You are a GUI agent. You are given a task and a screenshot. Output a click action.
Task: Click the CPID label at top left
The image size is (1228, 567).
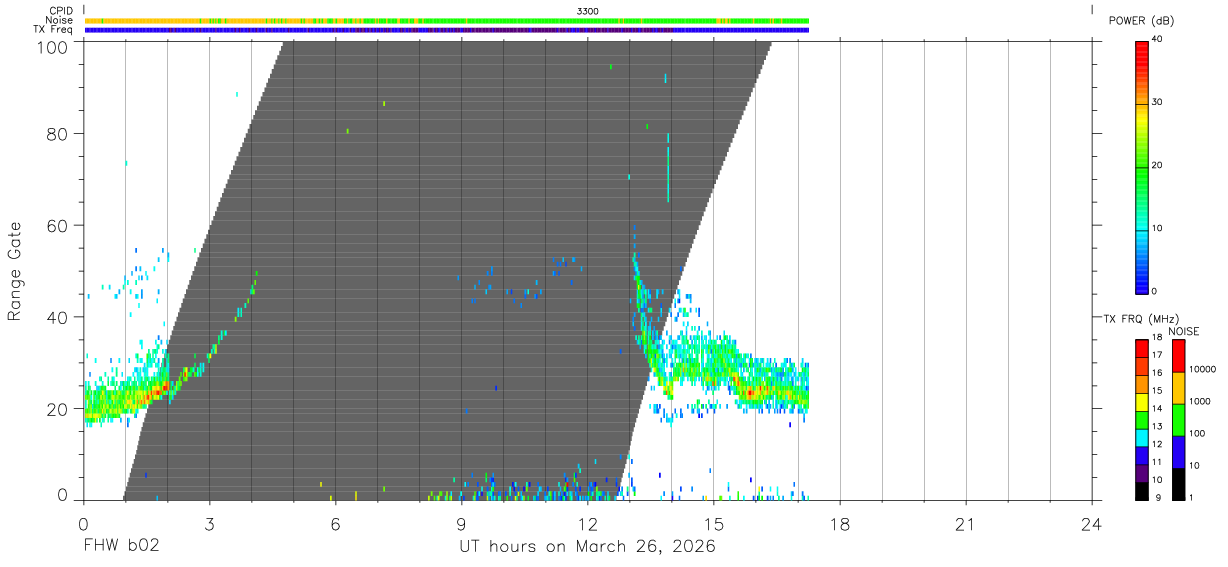point(60,11)
